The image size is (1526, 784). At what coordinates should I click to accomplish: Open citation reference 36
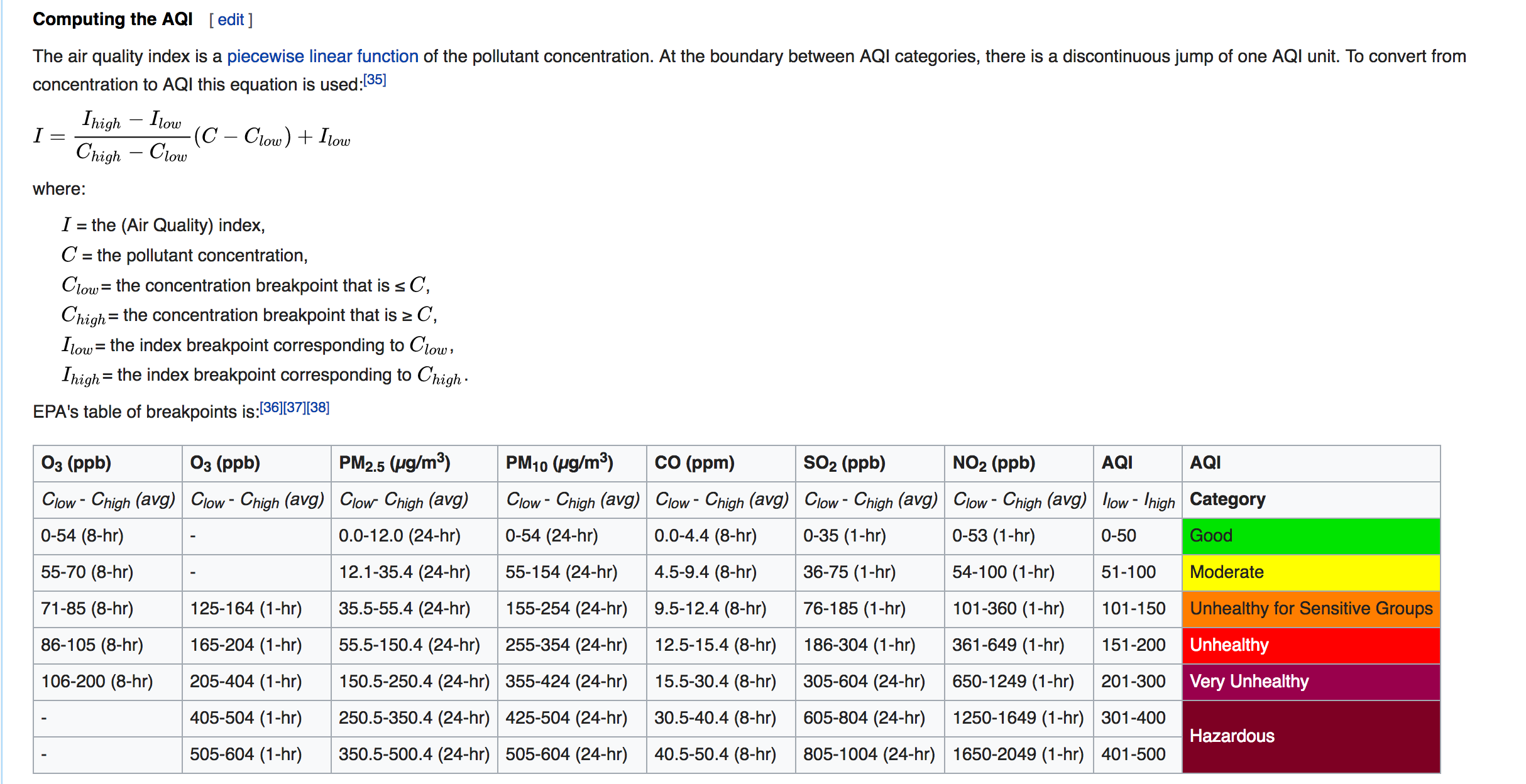[x=272, y=408]
